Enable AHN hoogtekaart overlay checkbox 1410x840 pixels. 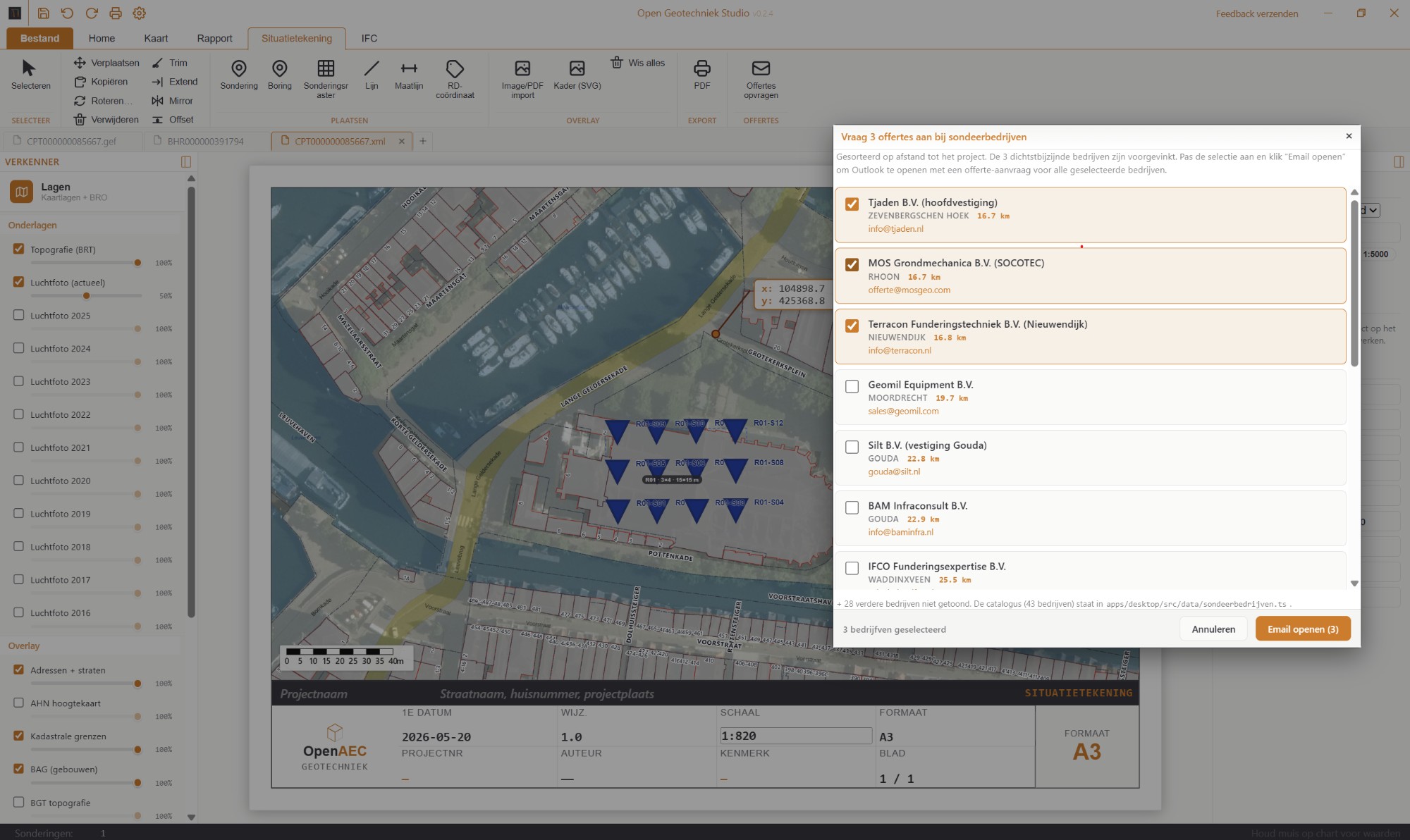(18, 703)
